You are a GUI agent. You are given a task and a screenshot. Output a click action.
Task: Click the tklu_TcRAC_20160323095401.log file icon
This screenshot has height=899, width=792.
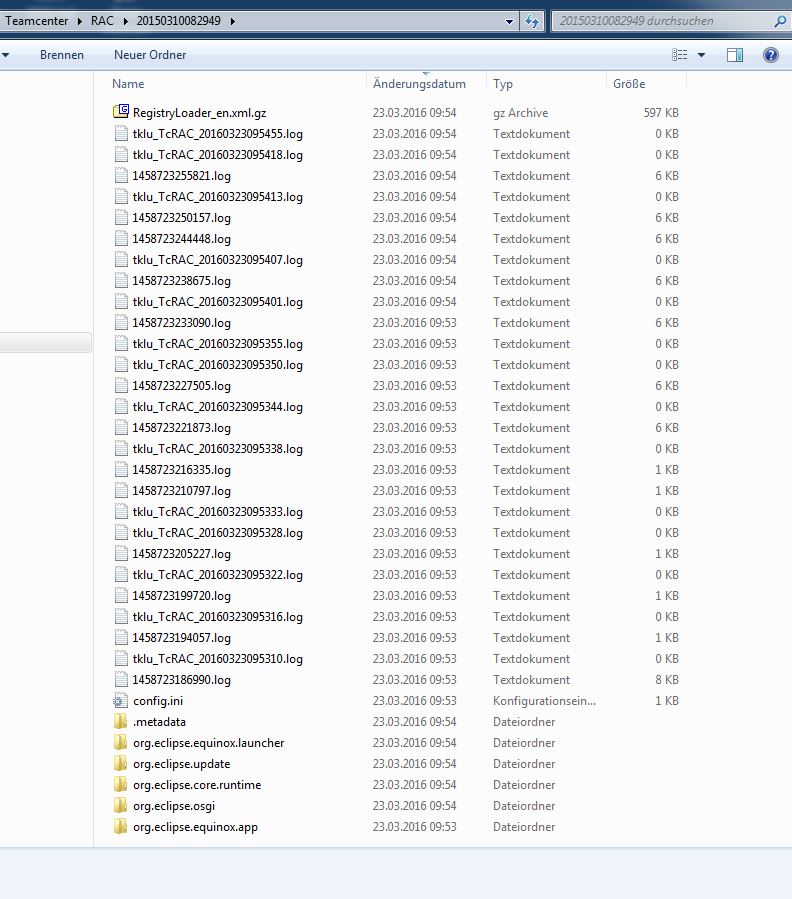[121, 302]
